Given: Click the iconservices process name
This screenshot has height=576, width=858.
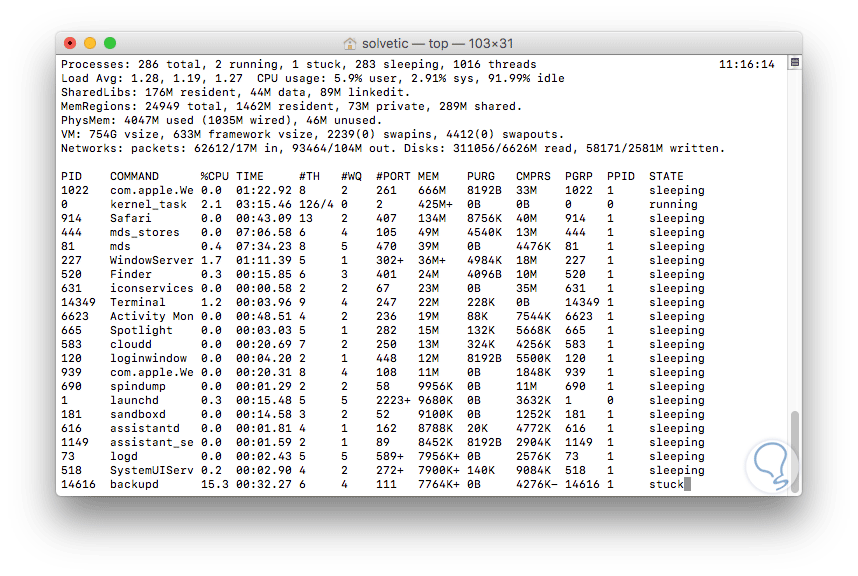Looking at the screenshot, I should pos(152,288).
